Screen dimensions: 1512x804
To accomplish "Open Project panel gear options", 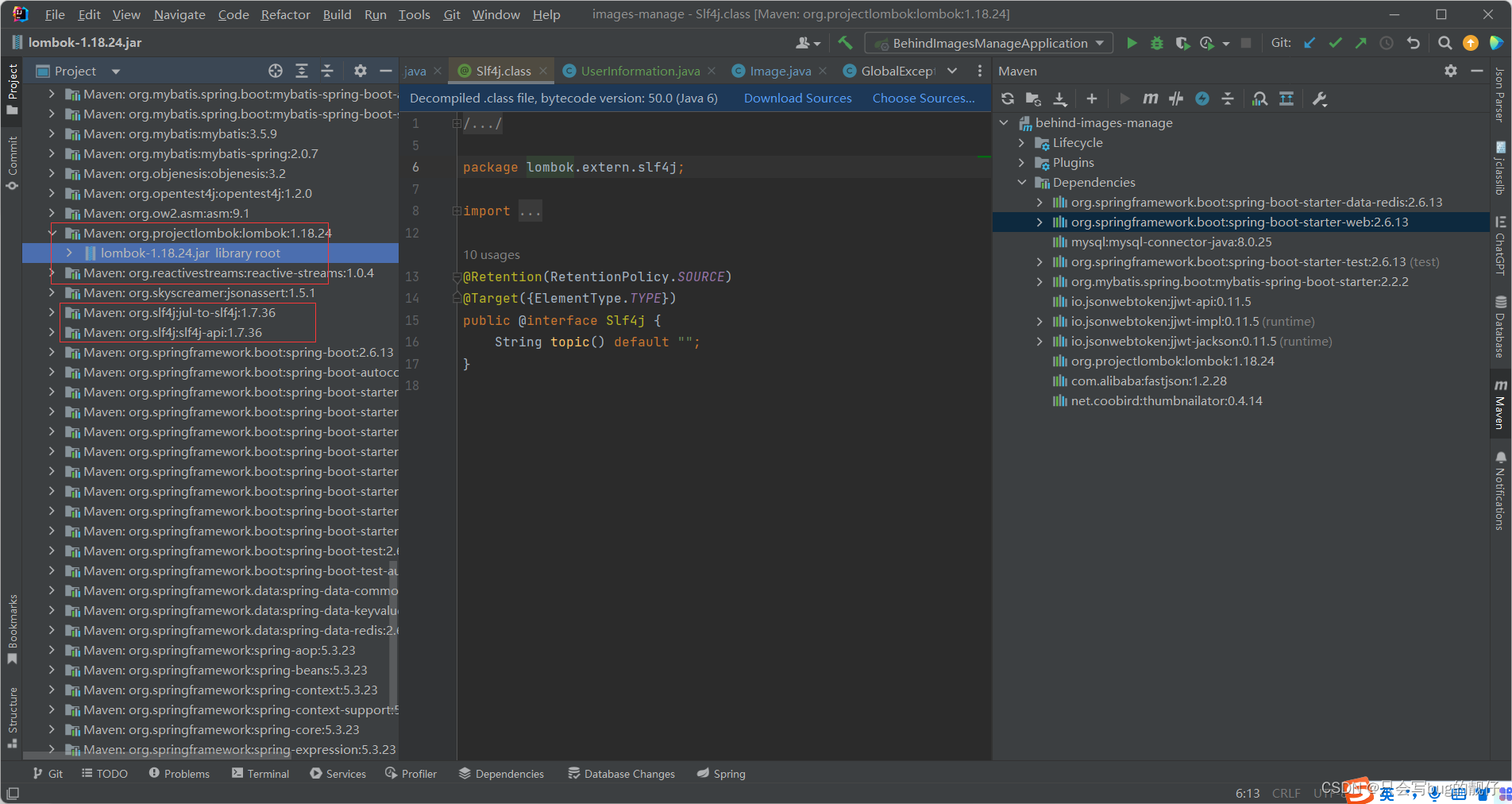I will (x=361, y=71).
